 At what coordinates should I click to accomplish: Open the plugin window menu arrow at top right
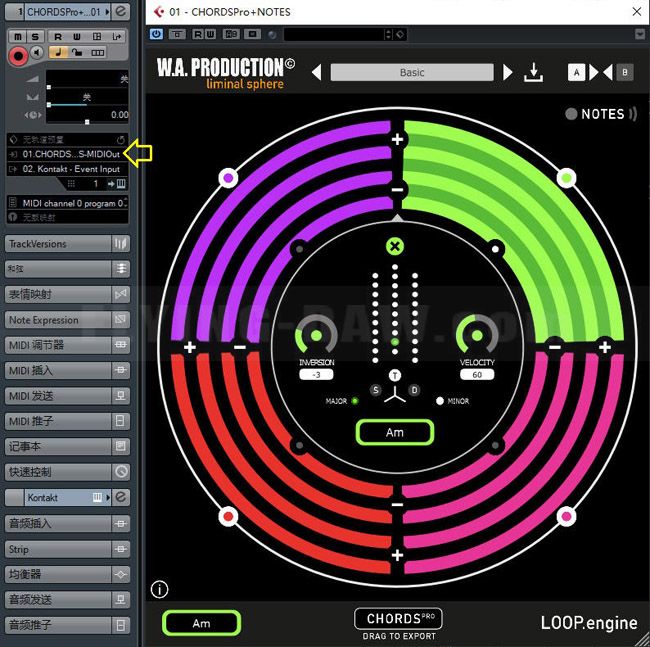[x=640, y=34]
